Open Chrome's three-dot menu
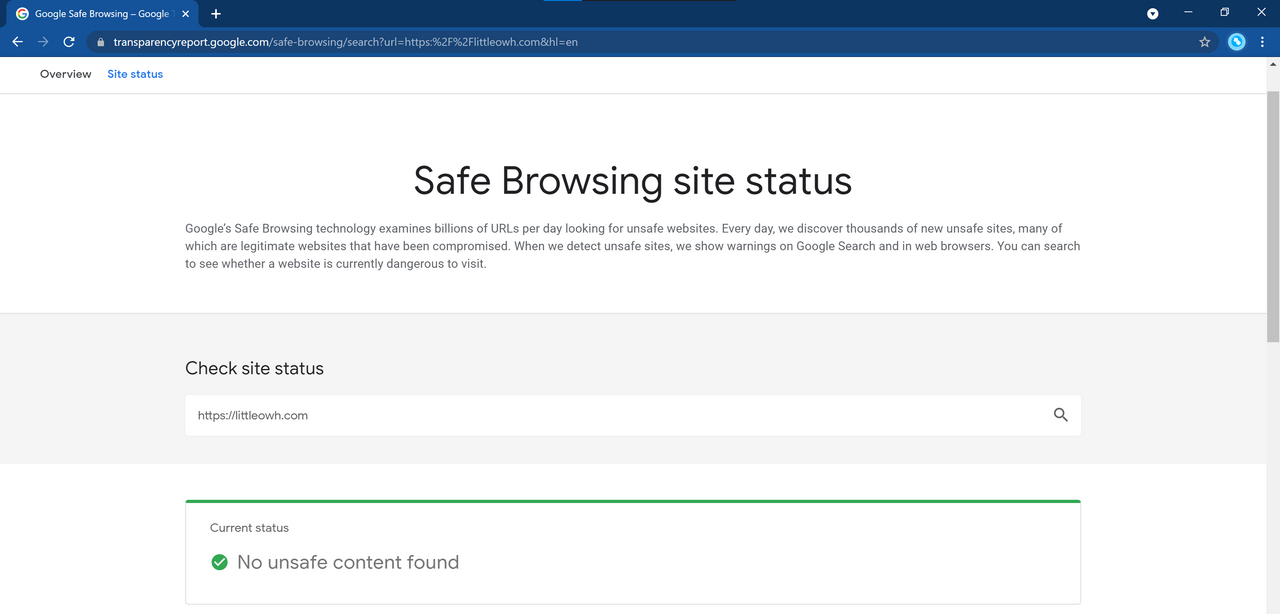This screenshot has height=614, width=1280. (1264, 42)
